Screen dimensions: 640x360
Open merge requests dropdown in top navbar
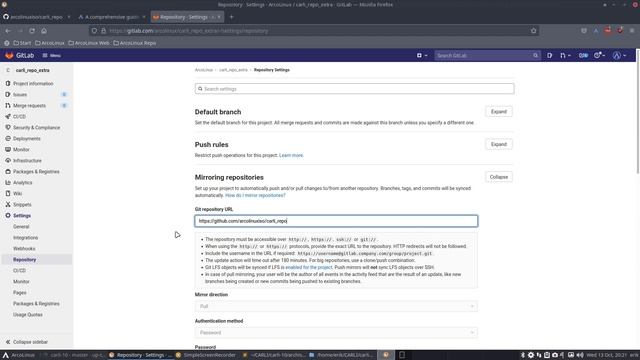[565, 56]
